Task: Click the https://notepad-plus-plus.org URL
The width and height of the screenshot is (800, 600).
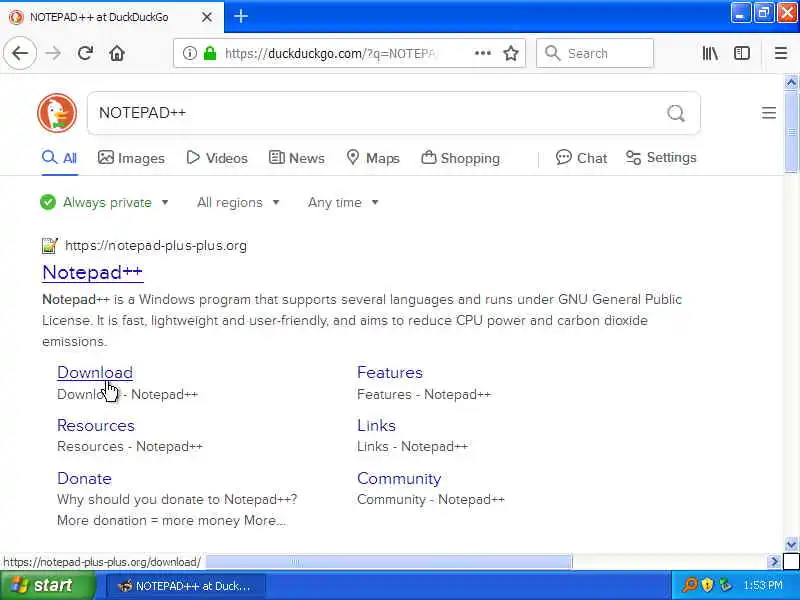Action: click(156, 245)
